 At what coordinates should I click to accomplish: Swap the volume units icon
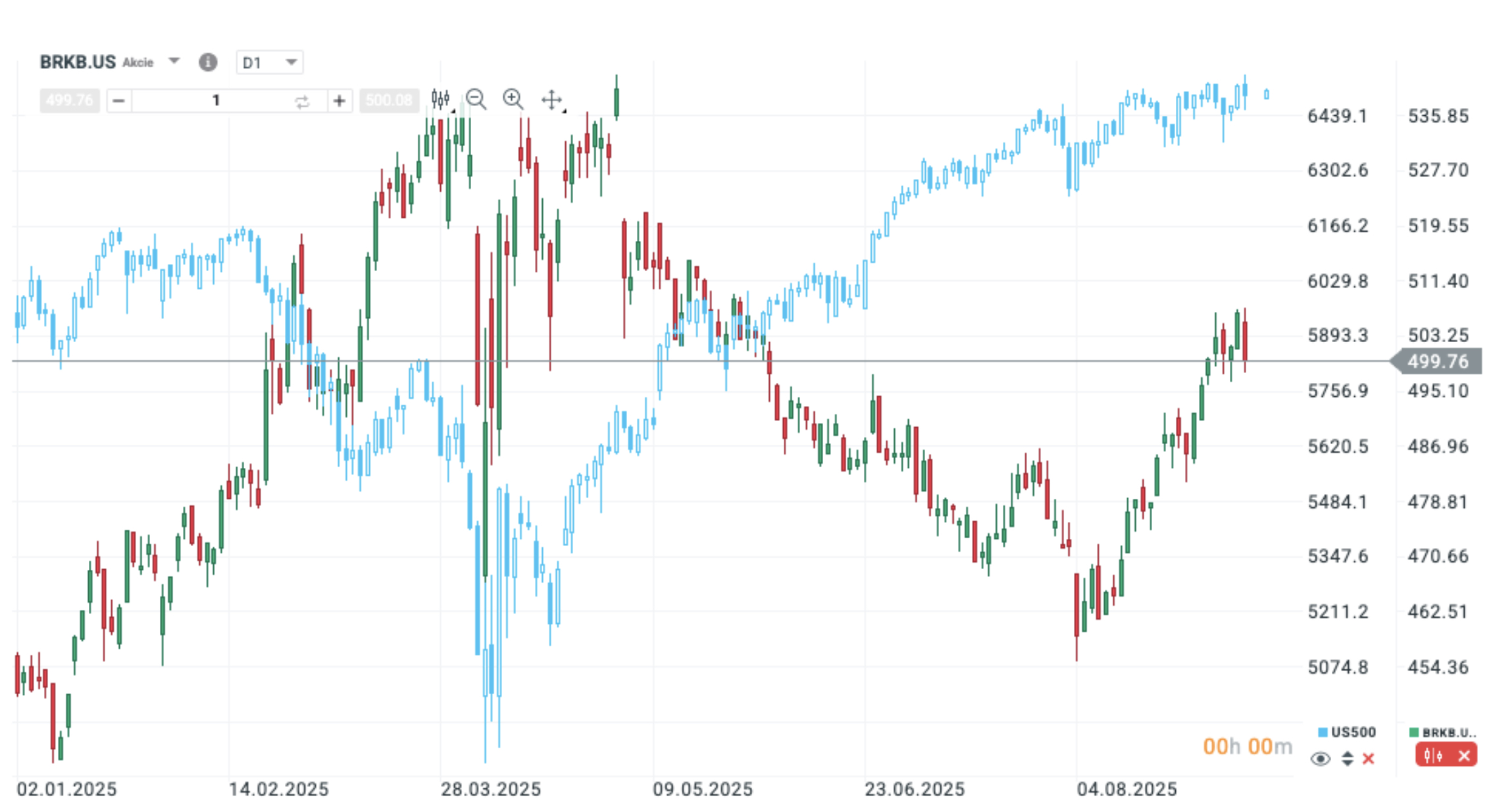click(302, 101)
